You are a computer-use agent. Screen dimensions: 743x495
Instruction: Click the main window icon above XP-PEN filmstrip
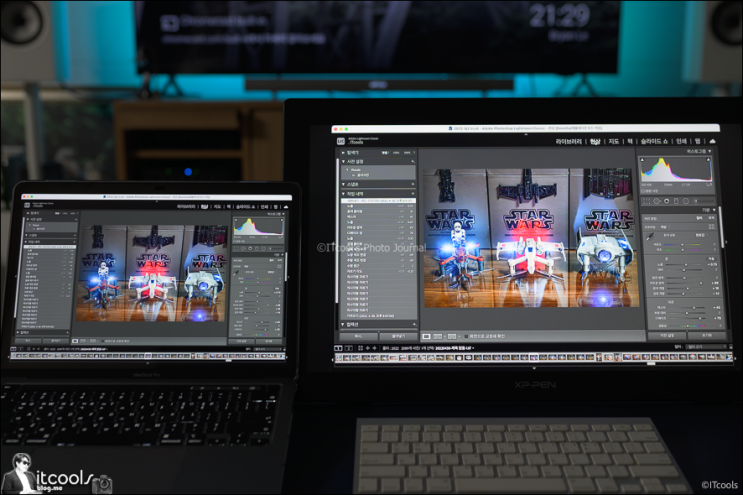tap(338, 348)
